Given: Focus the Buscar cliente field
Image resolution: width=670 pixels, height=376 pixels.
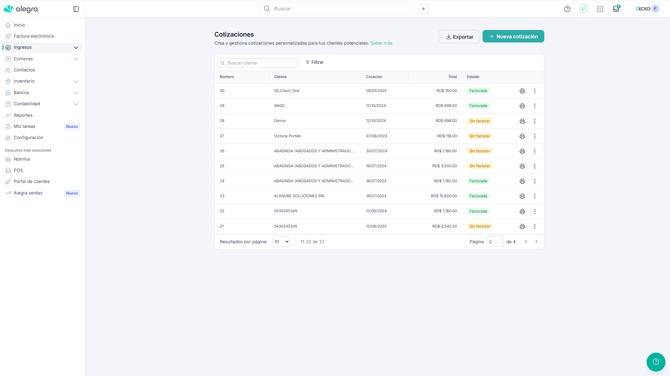Looking at the screenshot, I should (257, 63).
